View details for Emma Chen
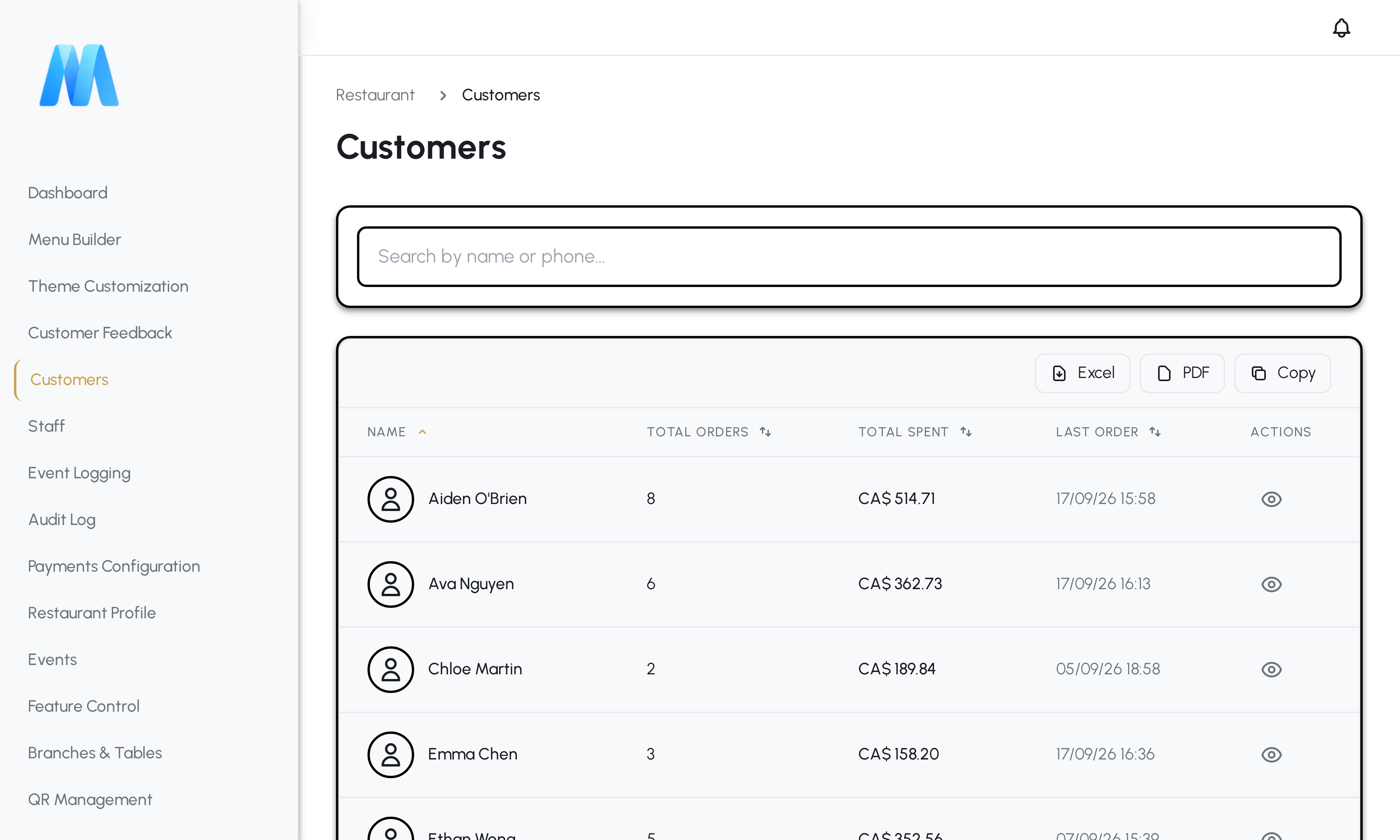 click(1271, 754)
